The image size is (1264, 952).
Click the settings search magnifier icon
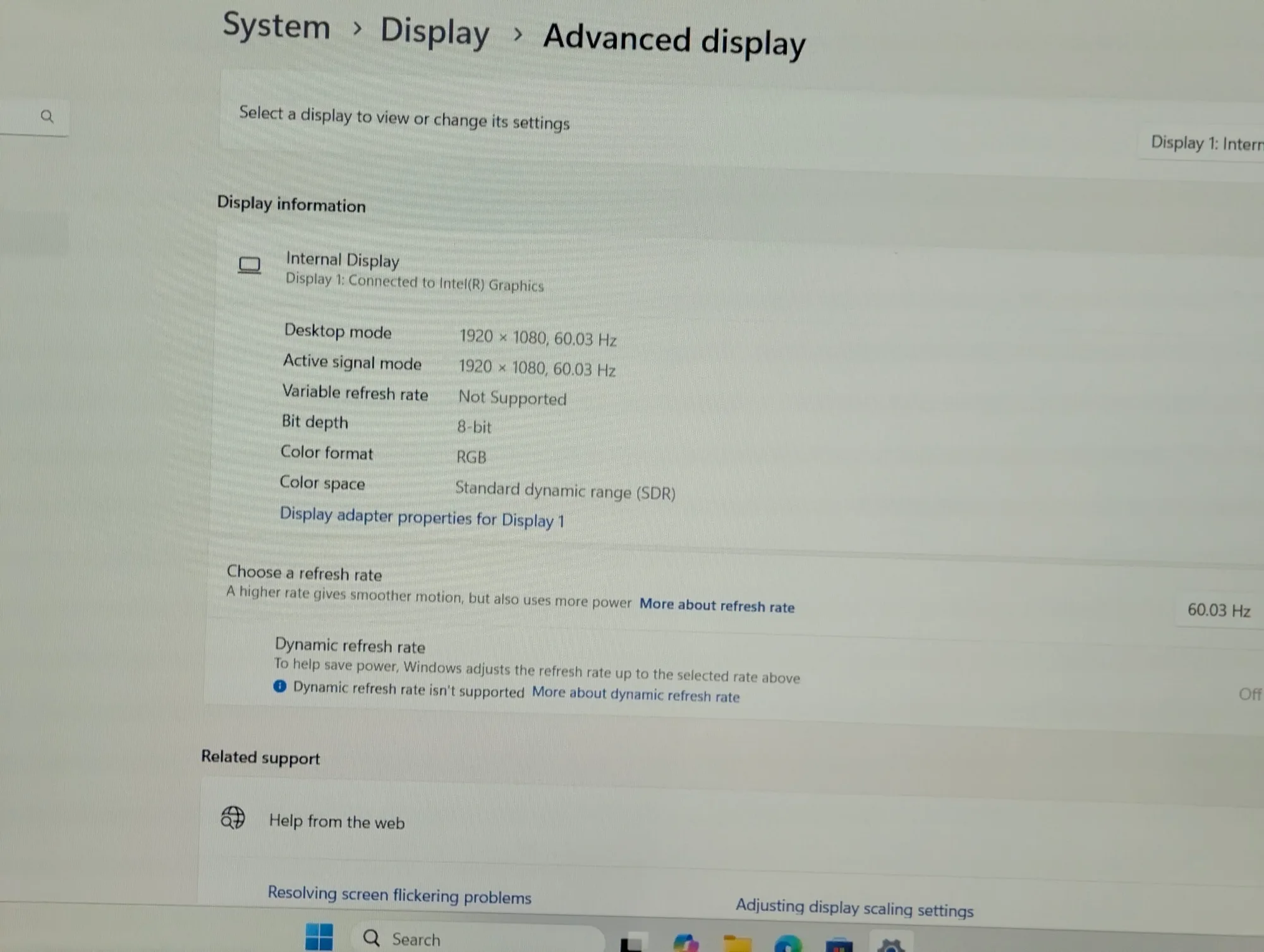[x=47, y=116]
